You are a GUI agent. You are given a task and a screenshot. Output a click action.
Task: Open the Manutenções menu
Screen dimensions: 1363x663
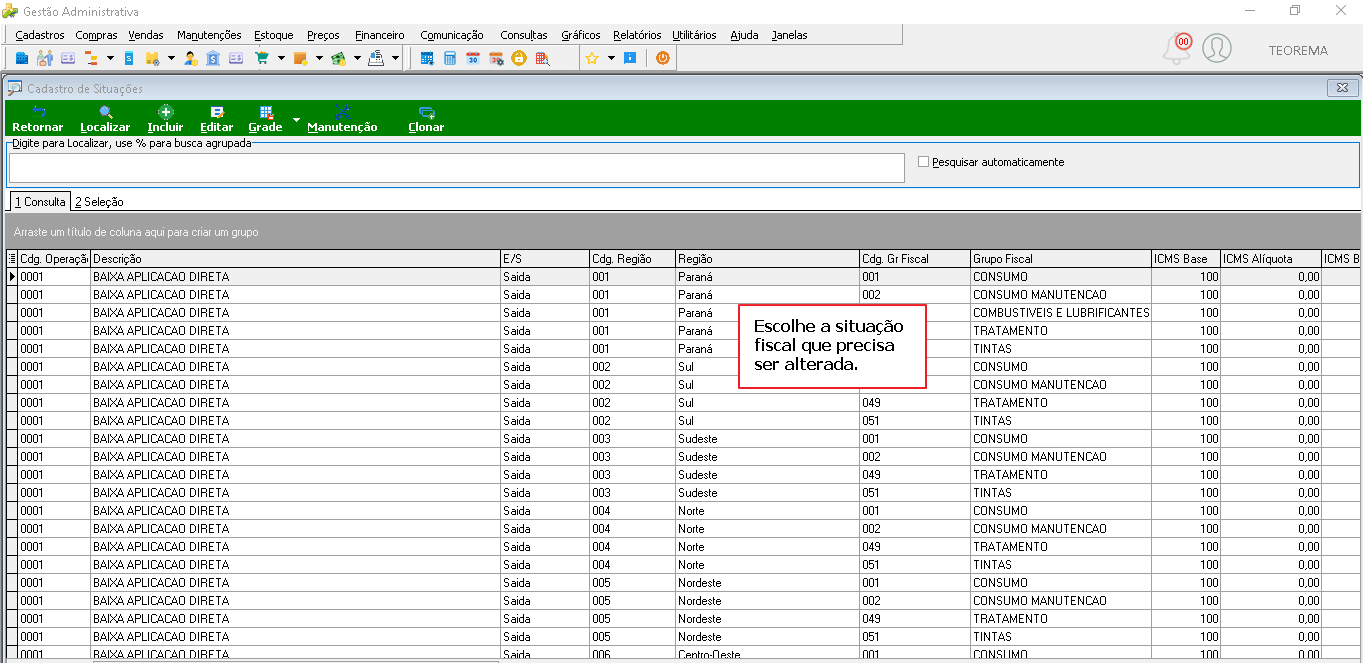(x=209, y=35)
